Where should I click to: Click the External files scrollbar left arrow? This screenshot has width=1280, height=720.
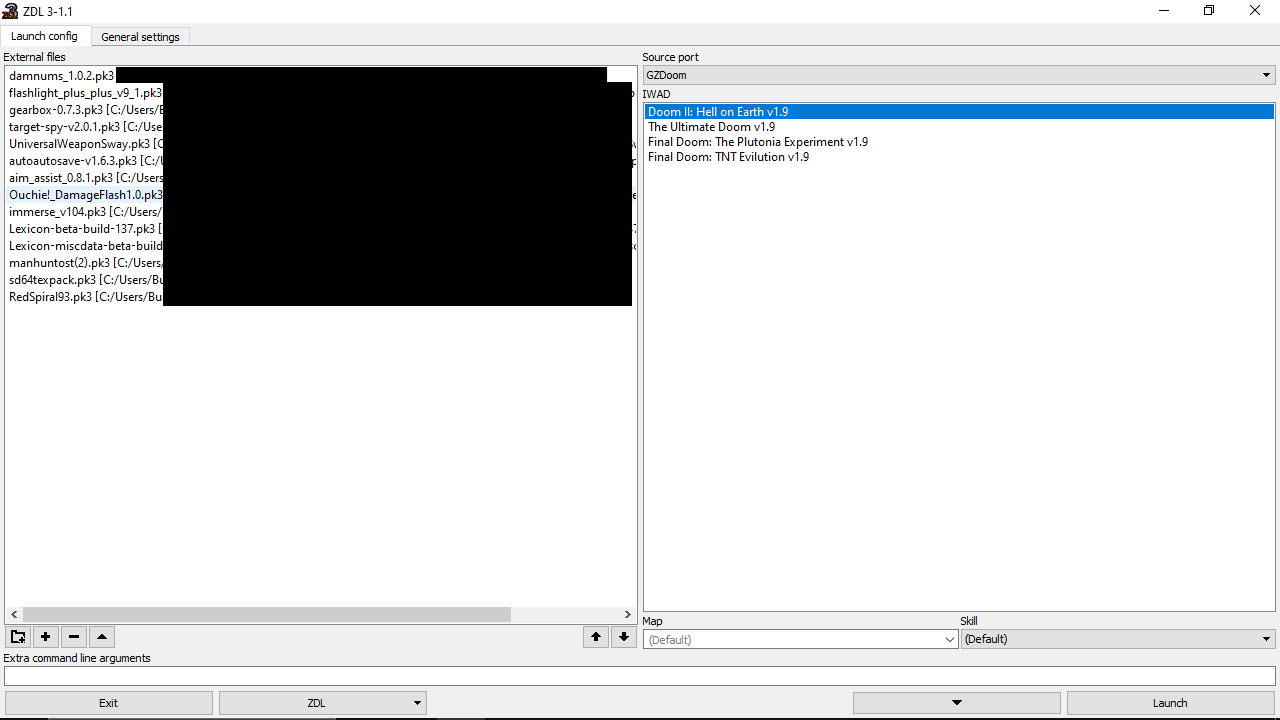click(13, 614)
